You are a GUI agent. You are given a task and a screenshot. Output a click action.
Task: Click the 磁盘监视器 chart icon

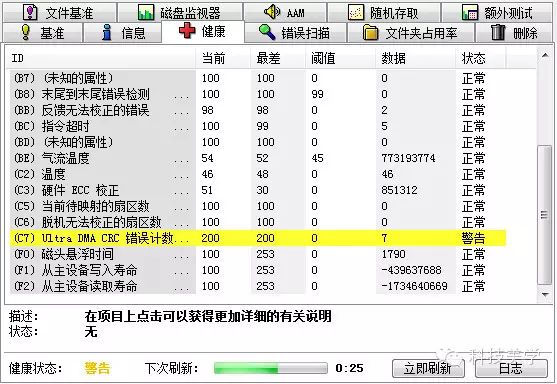click(146, 12)
